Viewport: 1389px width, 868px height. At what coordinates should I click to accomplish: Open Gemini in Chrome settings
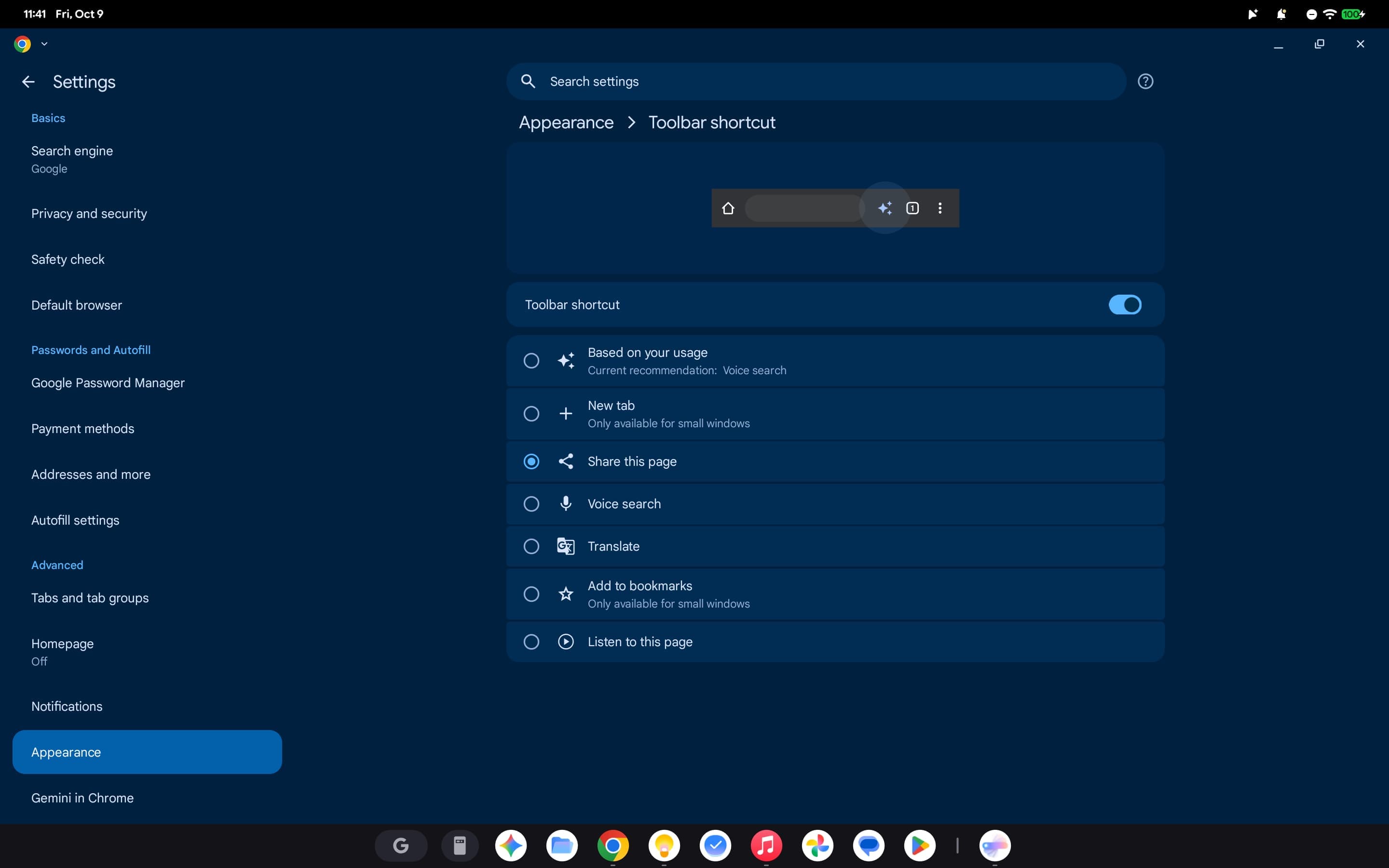pyautogui.click(x=147, y=798)
